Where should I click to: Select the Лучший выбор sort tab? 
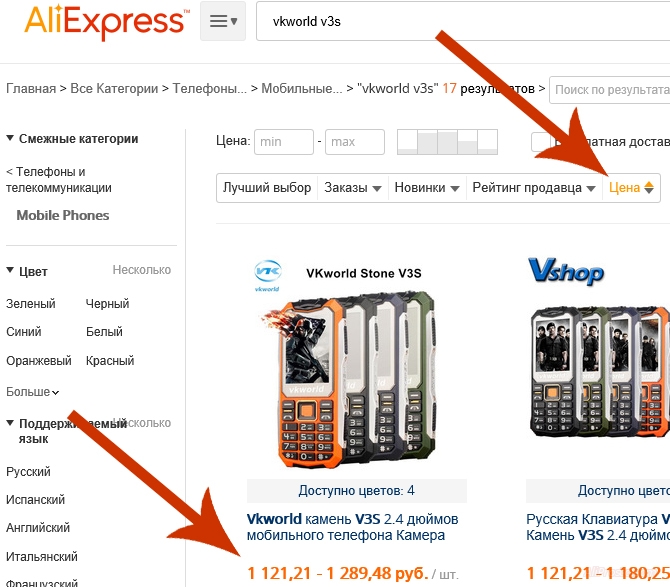click(x=267, y=188)
